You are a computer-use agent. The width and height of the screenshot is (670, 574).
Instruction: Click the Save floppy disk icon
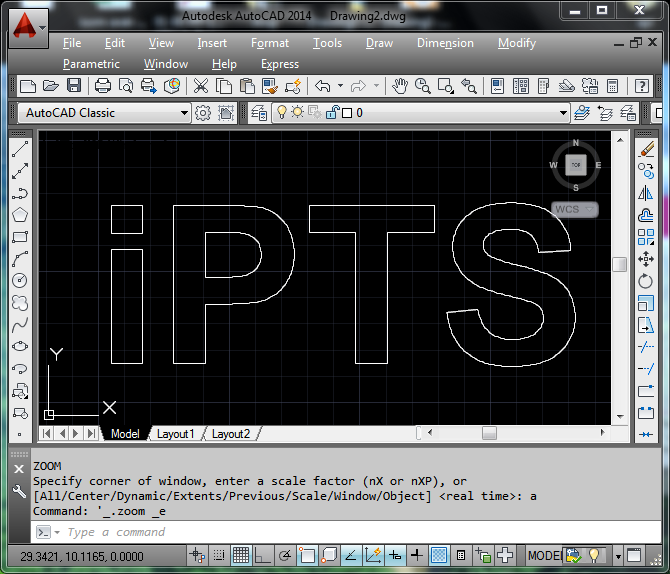click(74, 86)
